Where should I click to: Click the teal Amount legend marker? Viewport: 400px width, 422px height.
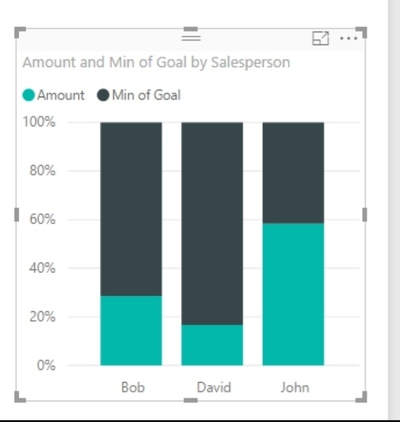tap(29, 95)
